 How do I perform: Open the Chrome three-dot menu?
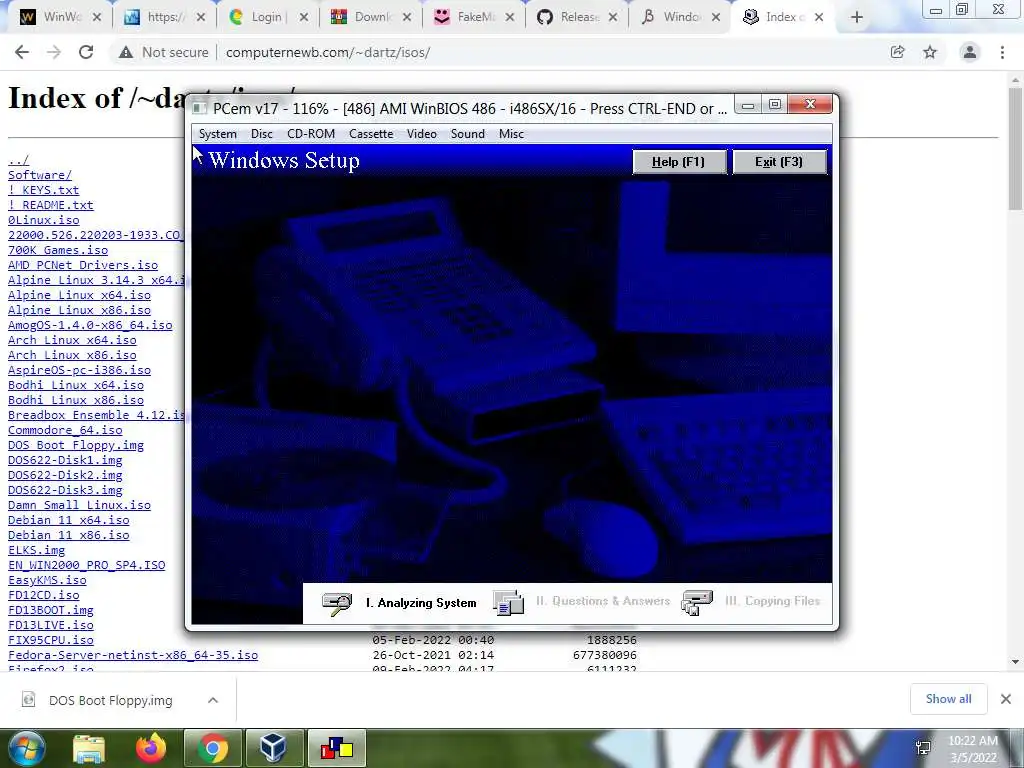pyautogui.click(x=1002, y=52)
